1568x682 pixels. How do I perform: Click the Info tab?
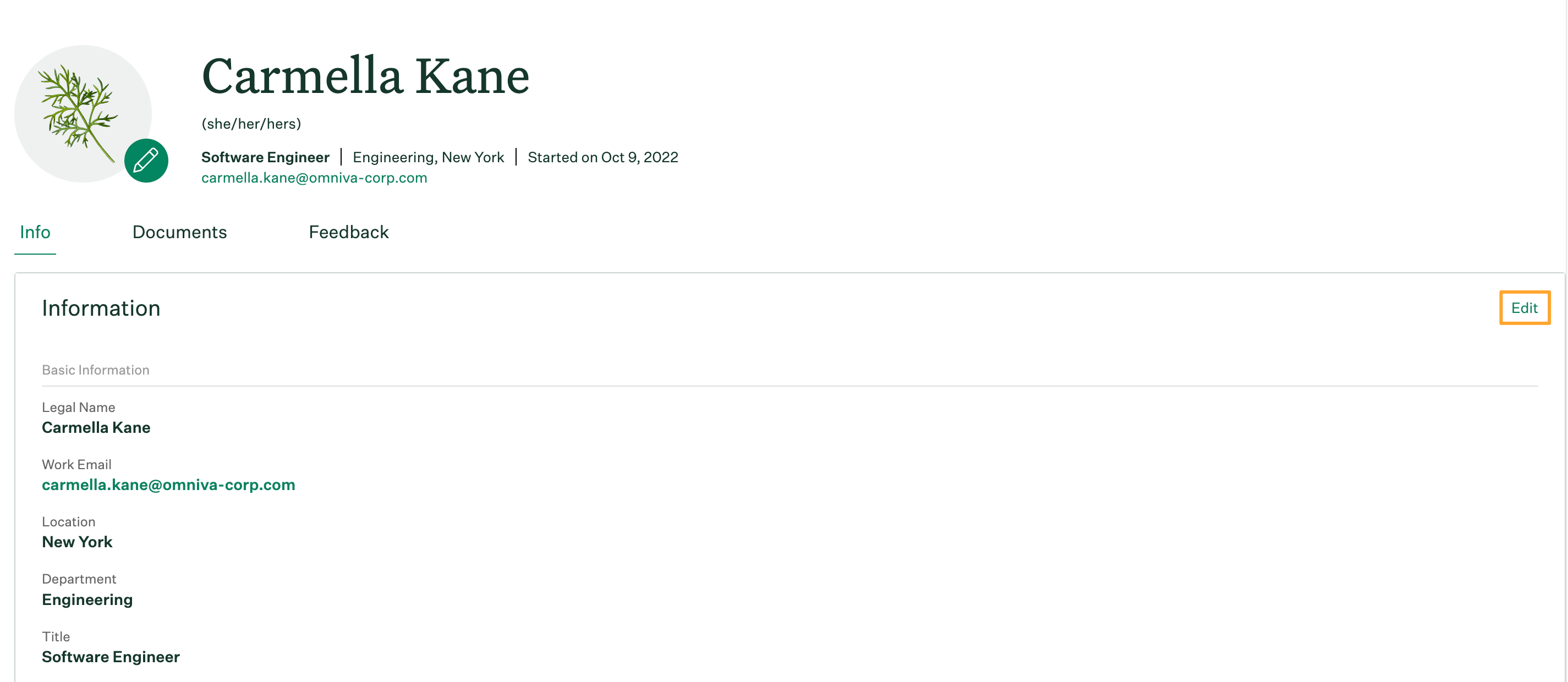[35, 231]
